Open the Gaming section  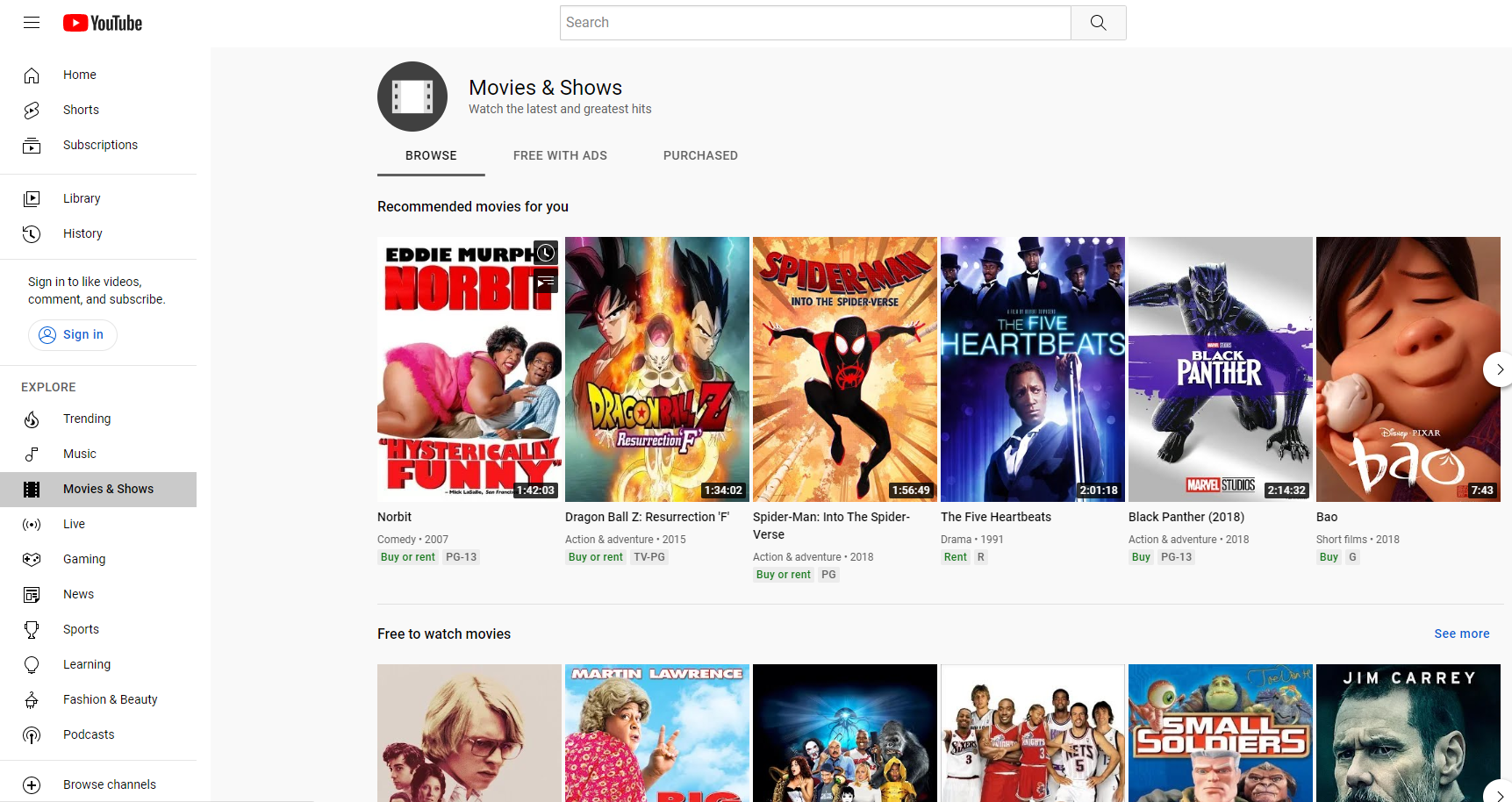84,559
